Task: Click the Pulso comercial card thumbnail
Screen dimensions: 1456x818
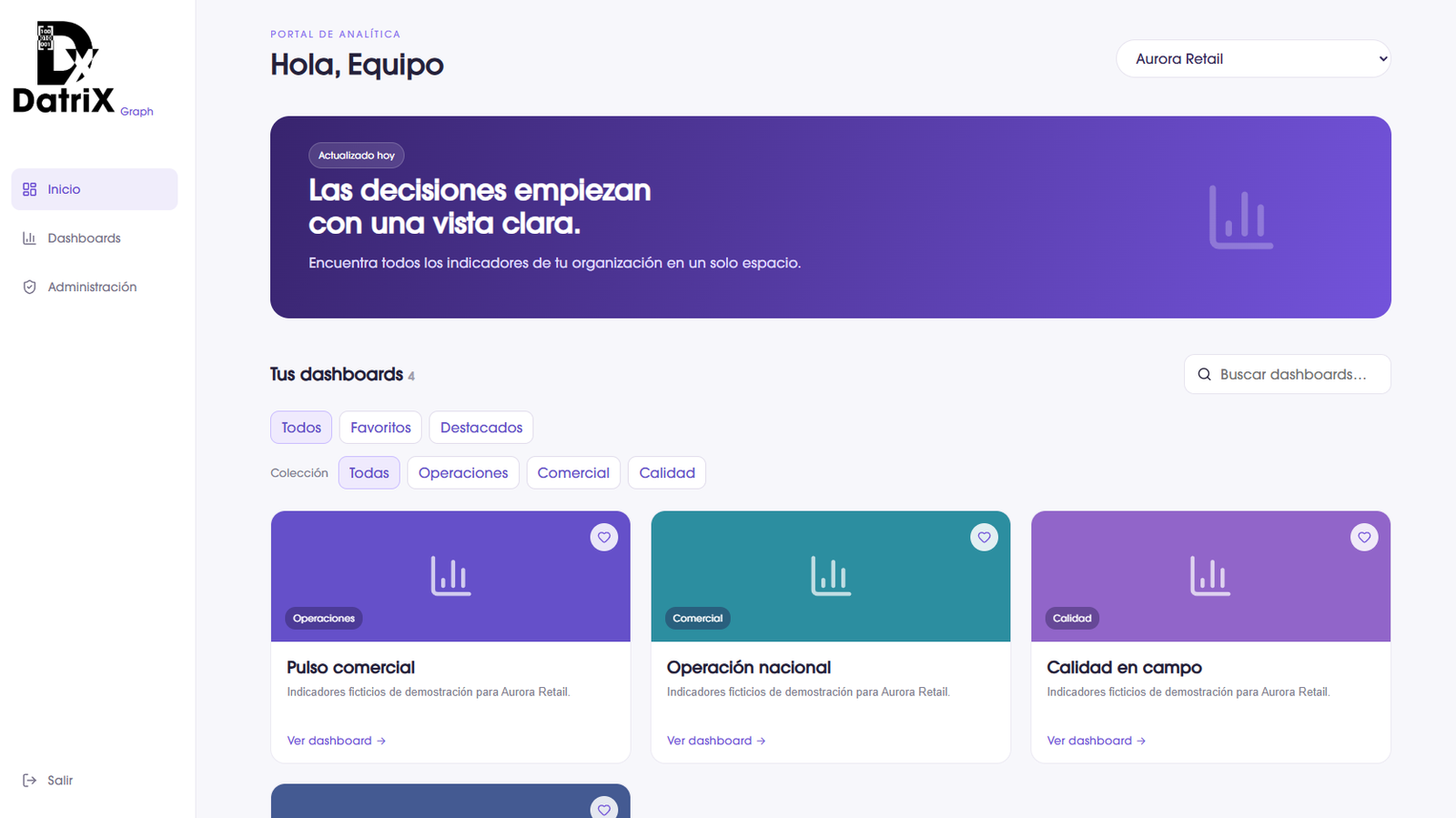Action: pos(450,576)
